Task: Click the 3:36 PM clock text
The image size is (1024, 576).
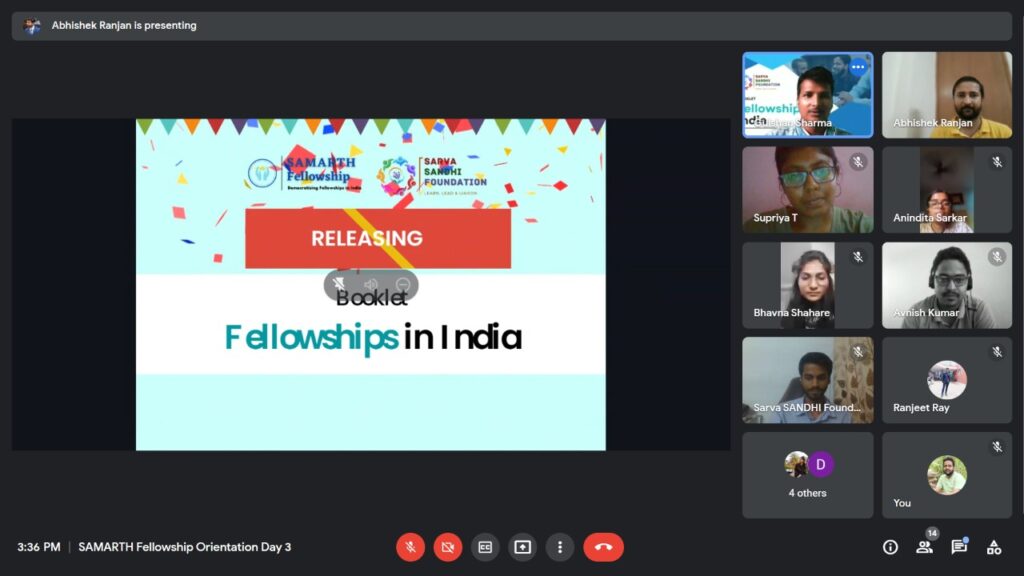Action: (x=39, y=547)
